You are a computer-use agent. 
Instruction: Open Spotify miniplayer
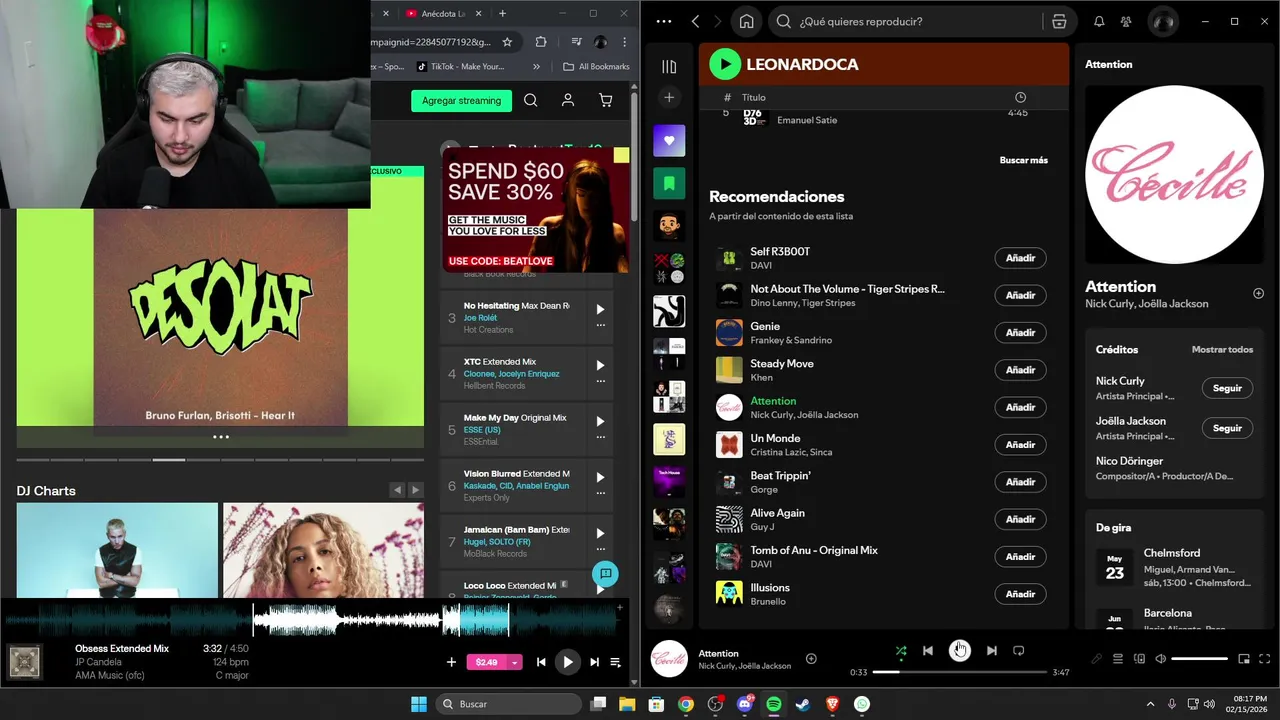click(1244, 659)
